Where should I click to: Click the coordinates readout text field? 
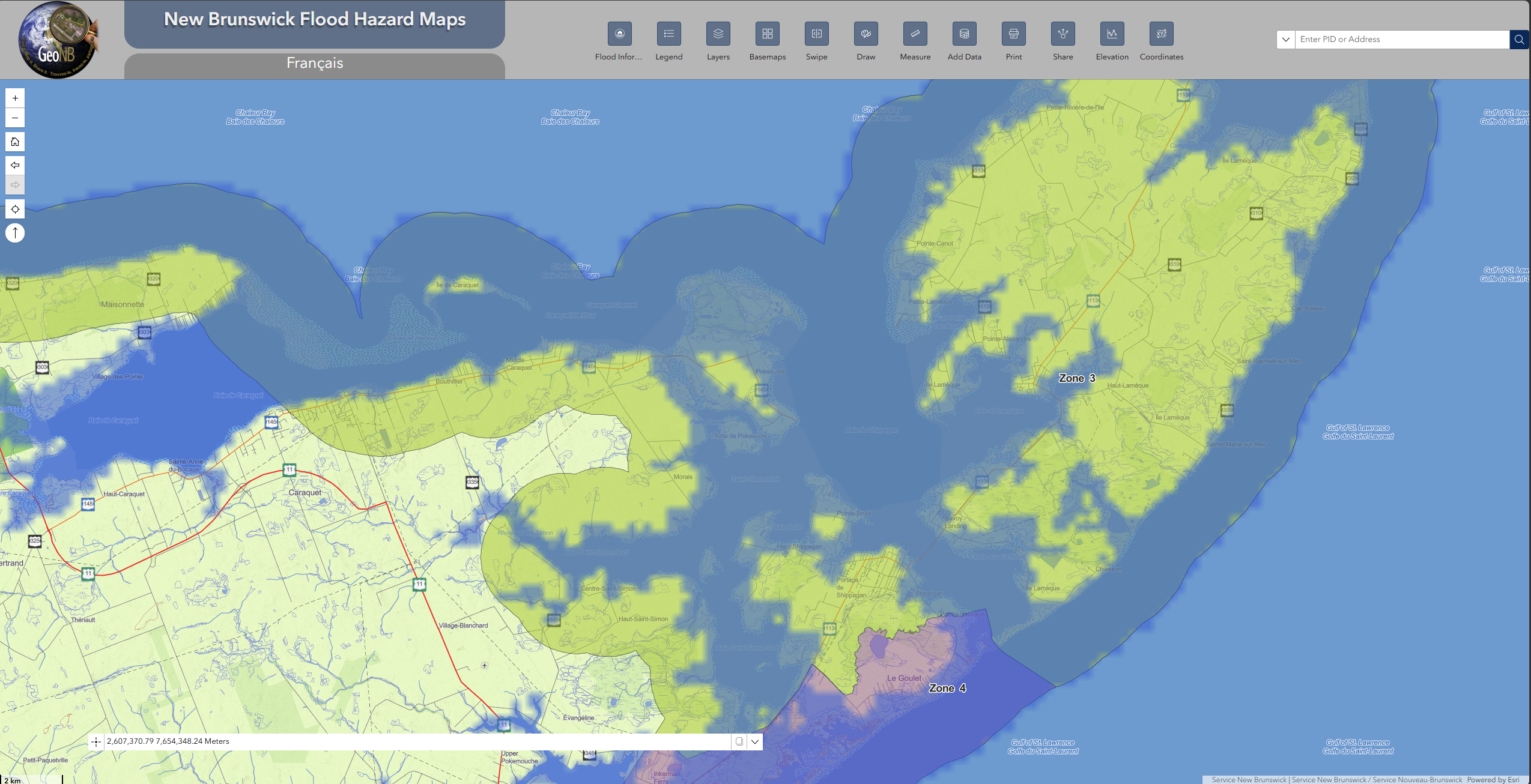point(418,741)
